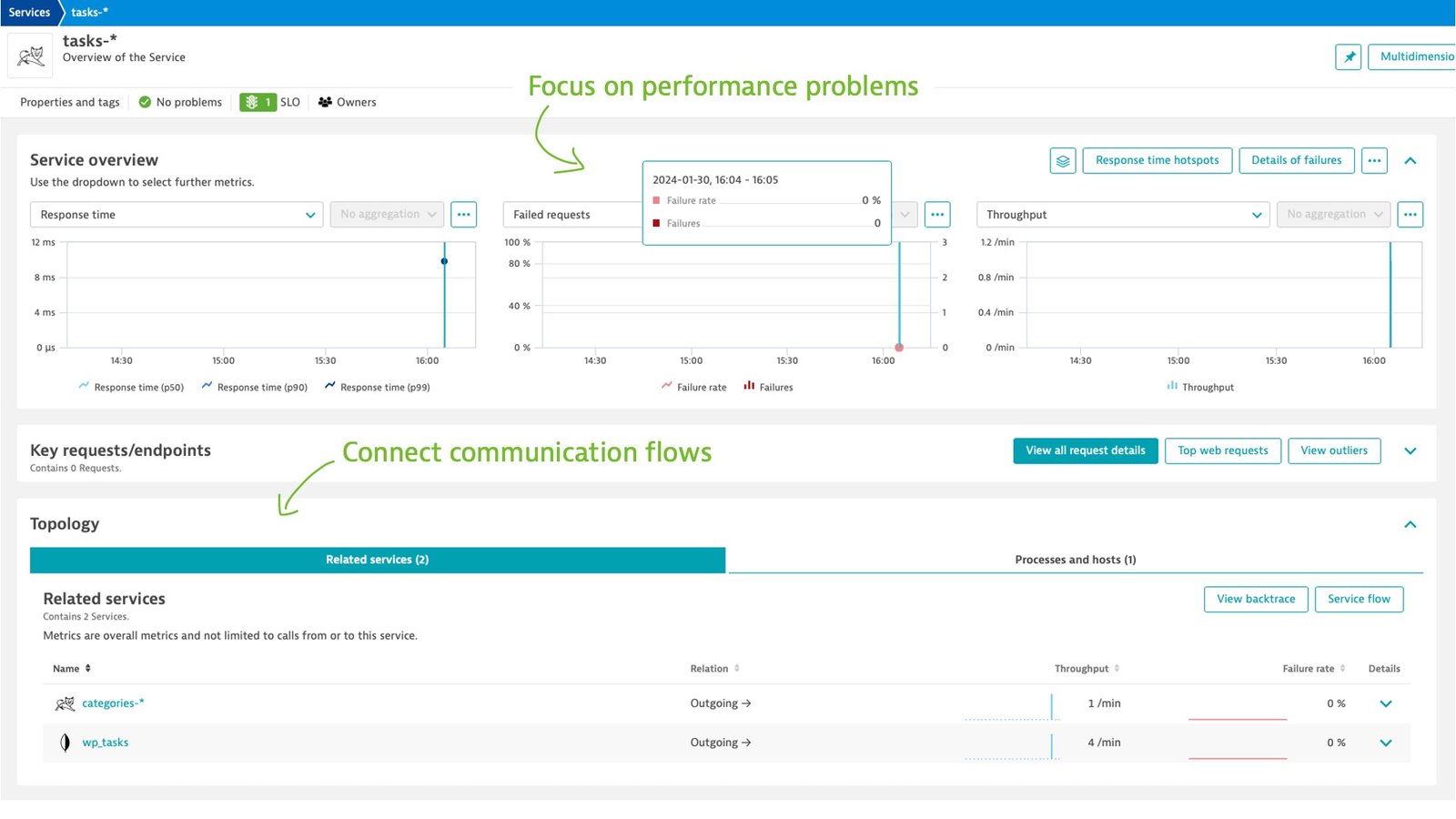Screen dimensions: 1456x819
Task: Click View all request details
Action: pyautogui.click(x=1086, y=451)
